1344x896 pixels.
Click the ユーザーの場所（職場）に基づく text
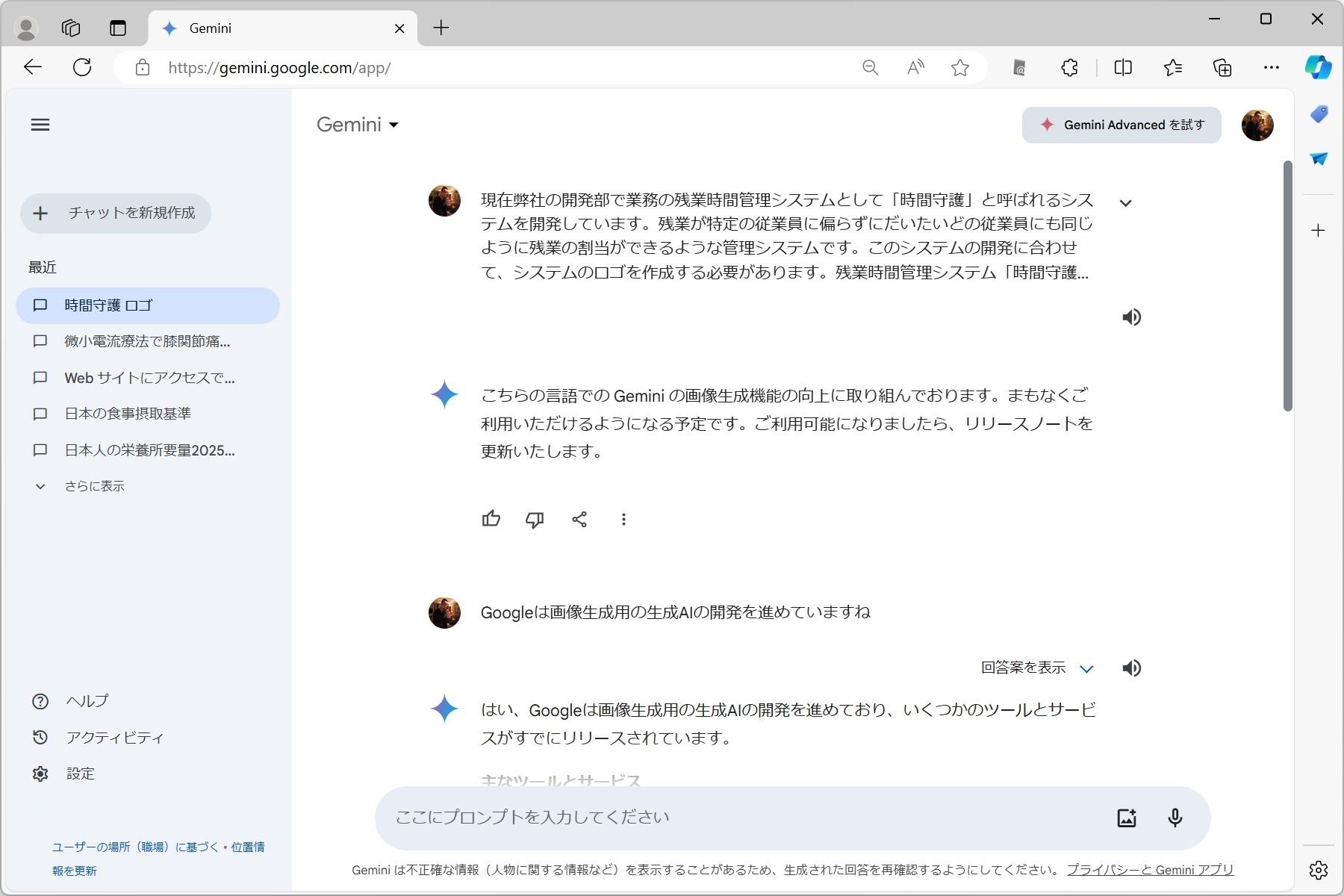(136, 847)
